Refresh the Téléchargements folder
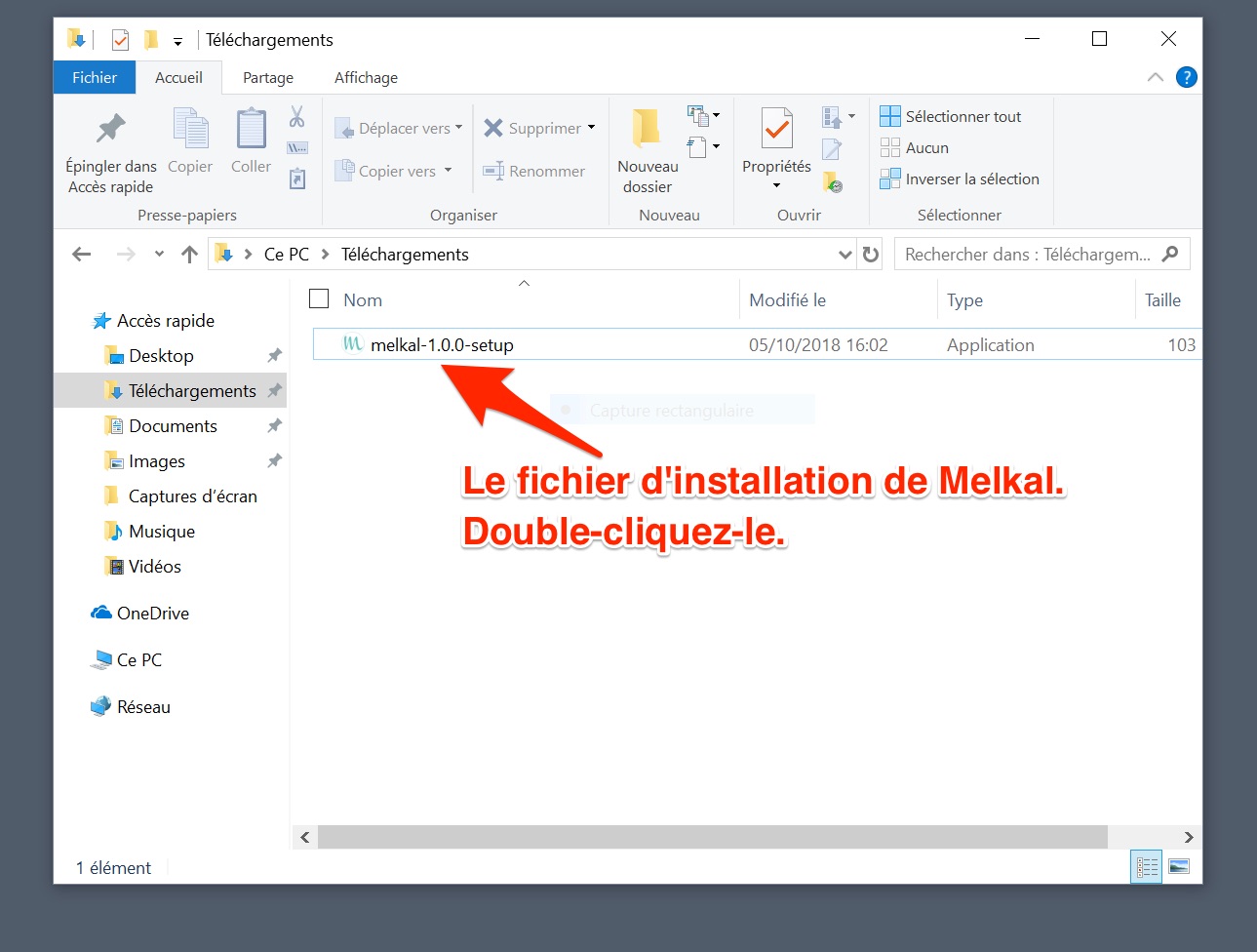Image resolution: width=1257 pixels, height=952 pixels. tap(871, 255)
